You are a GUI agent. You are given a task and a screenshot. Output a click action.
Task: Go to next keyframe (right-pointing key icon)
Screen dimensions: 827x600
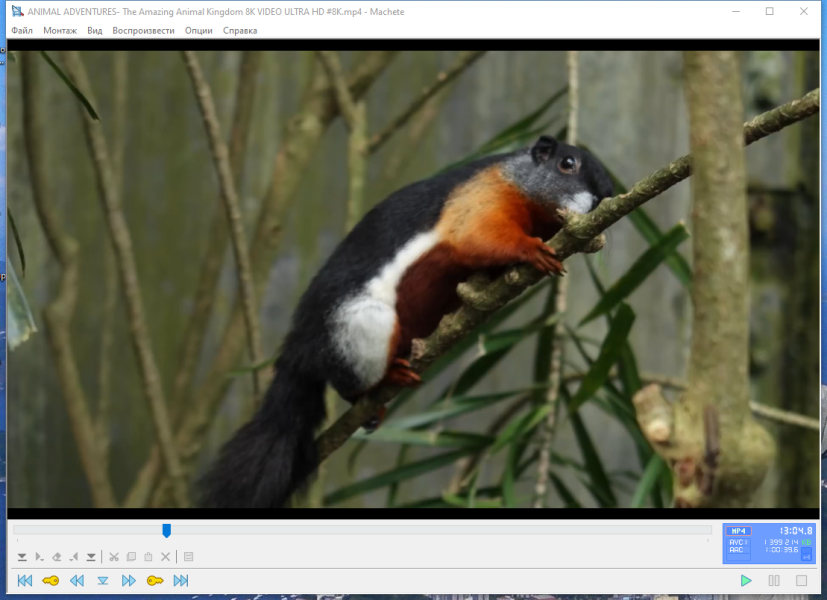[155, 580]
